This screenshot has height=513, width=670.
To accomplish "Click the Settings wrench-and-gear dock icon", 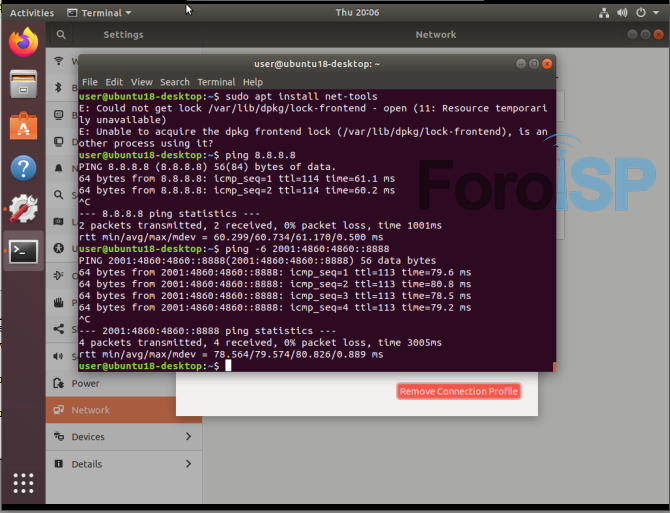I will (x=23, y=209).
